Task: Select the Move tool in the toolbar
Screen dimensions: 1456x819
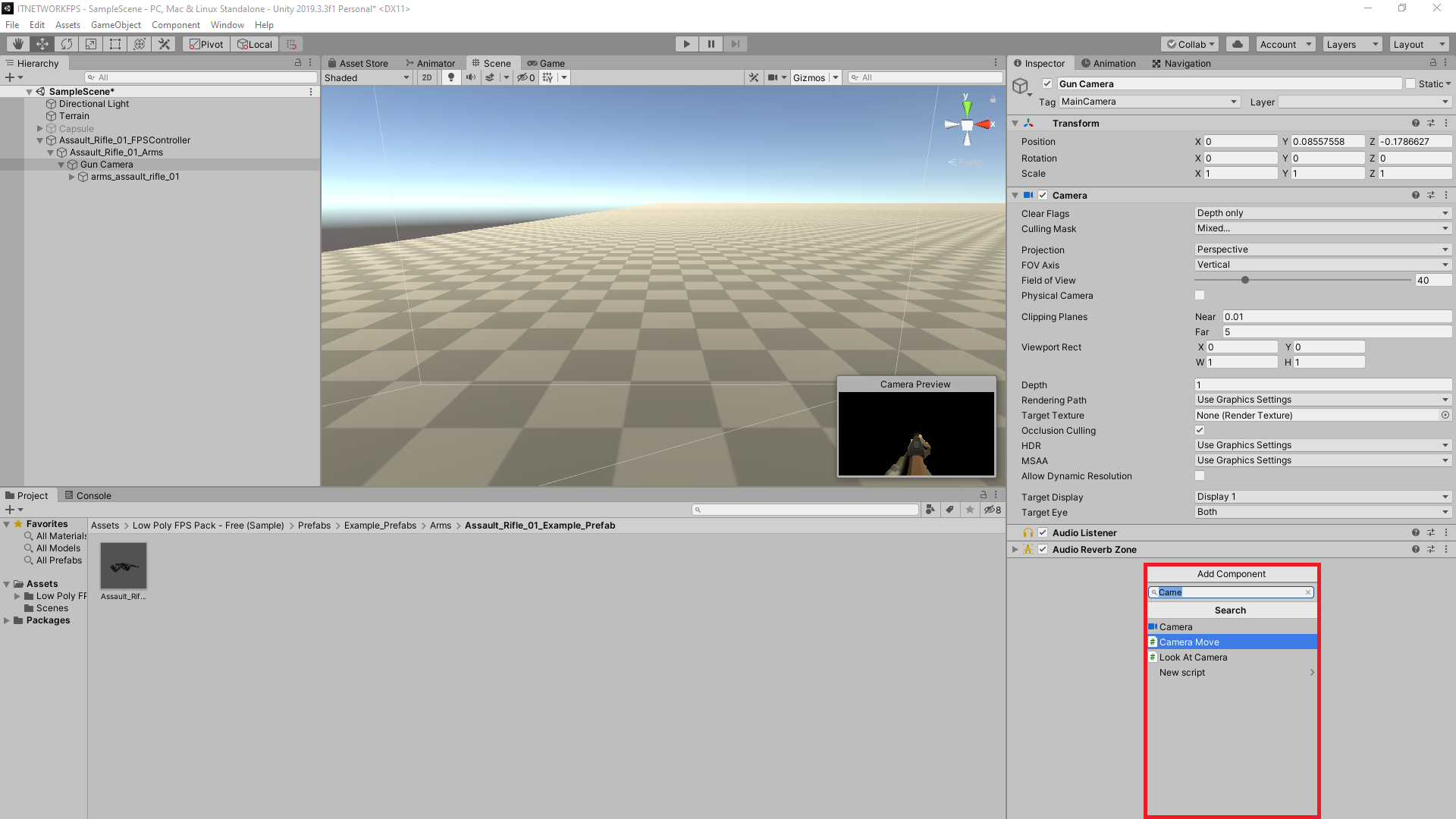Action: pos(42,43)
